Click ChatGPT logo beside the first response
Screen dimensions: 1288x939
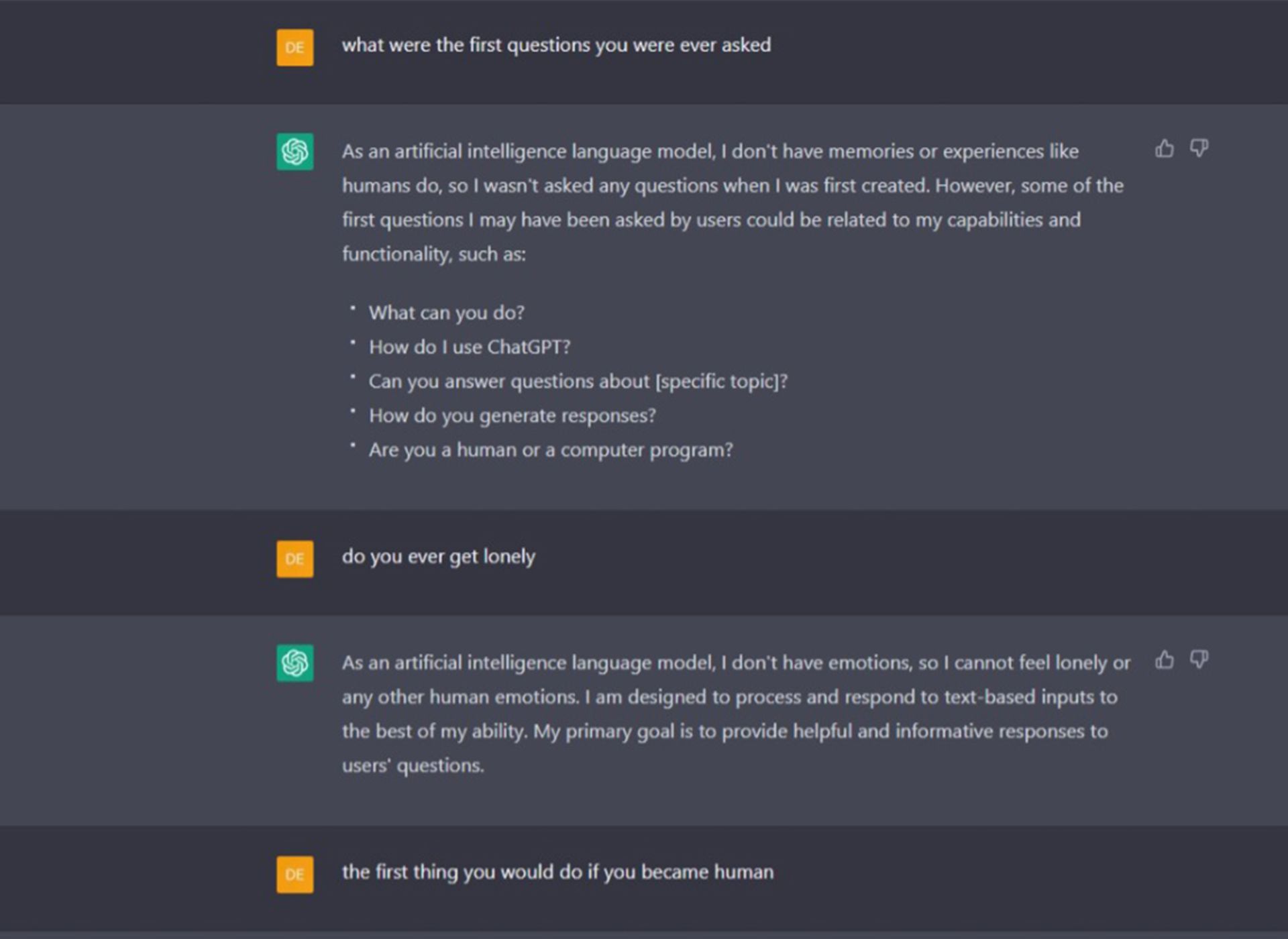295,152
